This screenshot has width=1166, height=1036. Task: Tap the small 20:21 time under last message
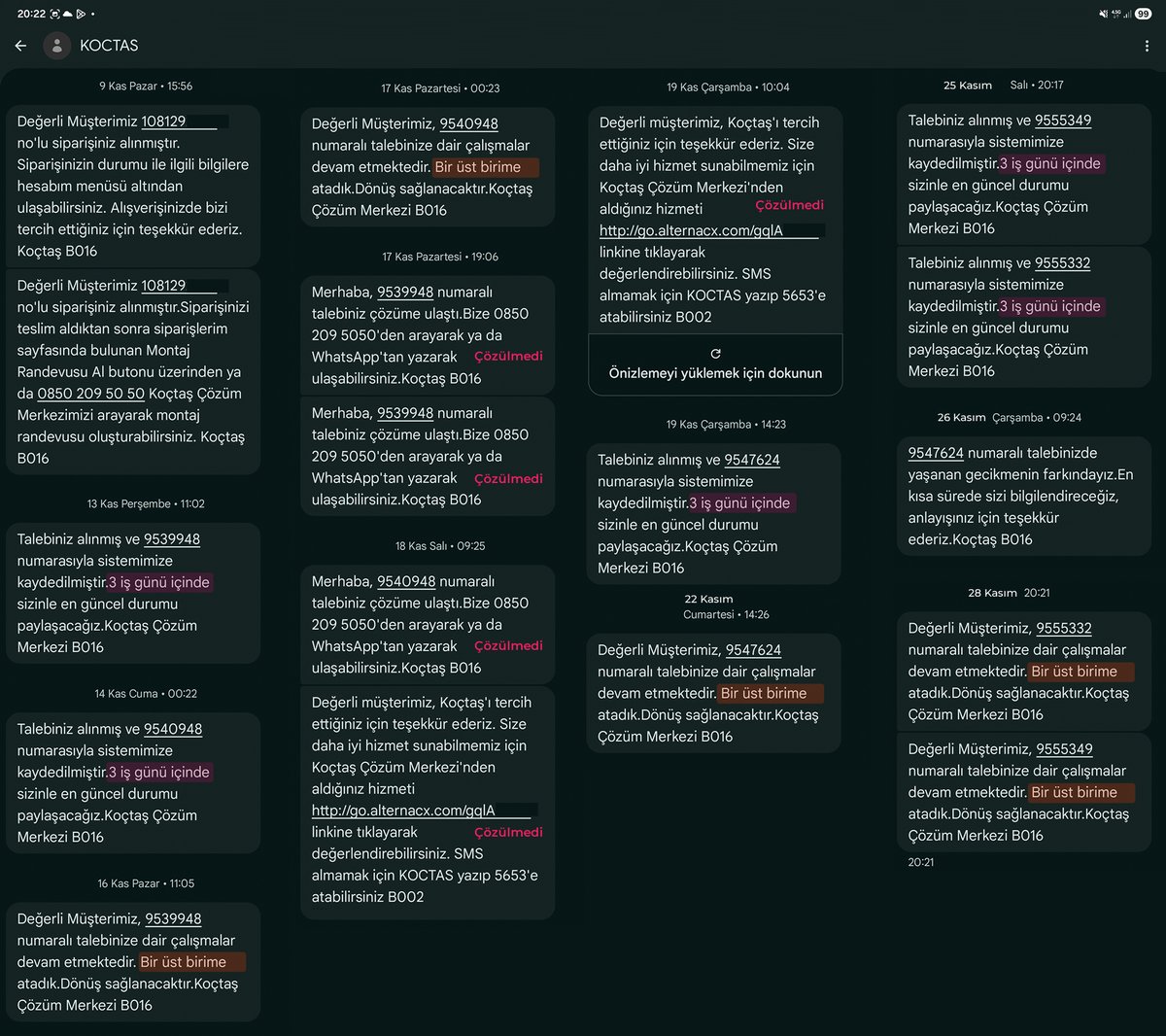pos(921,862)
